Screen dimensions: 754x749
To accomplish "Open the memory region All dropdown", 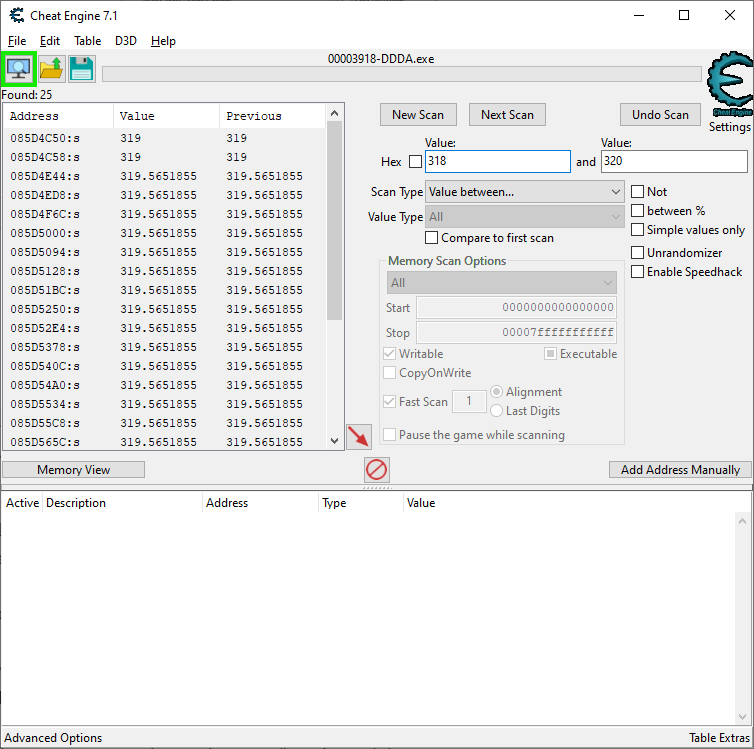I will click(x=502, y=283).
